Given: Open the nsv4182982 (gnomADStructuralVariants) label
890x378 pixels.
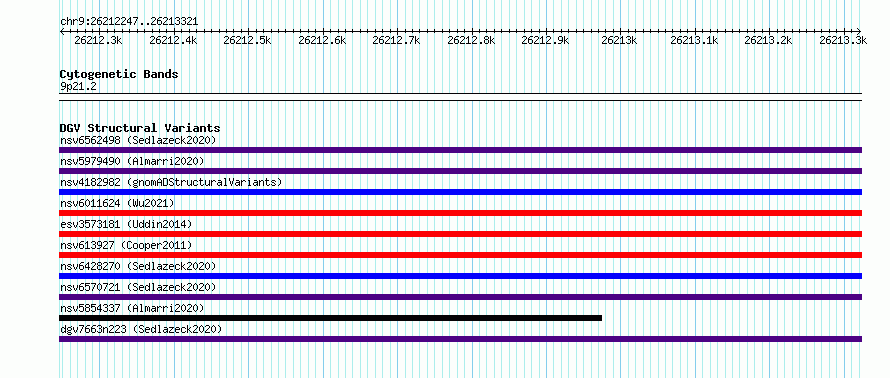Looking at the screenshot, I should 171,182.
